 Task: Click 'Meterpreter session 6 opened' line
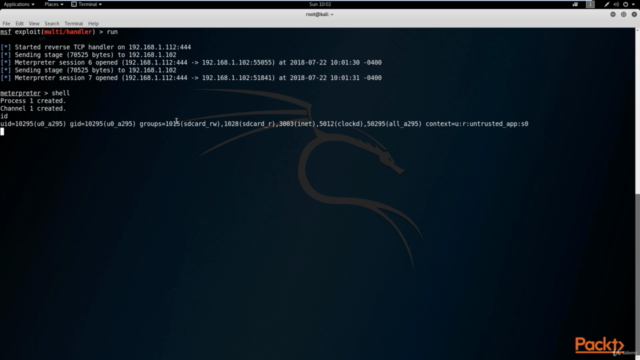191,63
